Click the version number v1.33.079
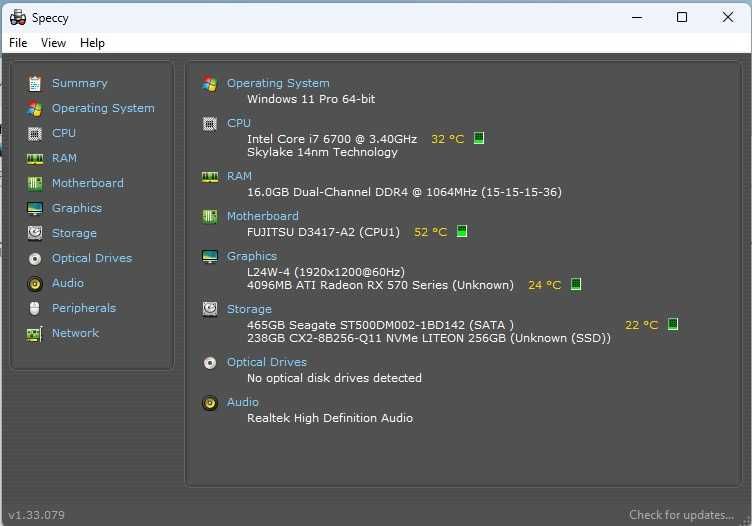This screenshot has width=752, height=526. coord(36,515)
